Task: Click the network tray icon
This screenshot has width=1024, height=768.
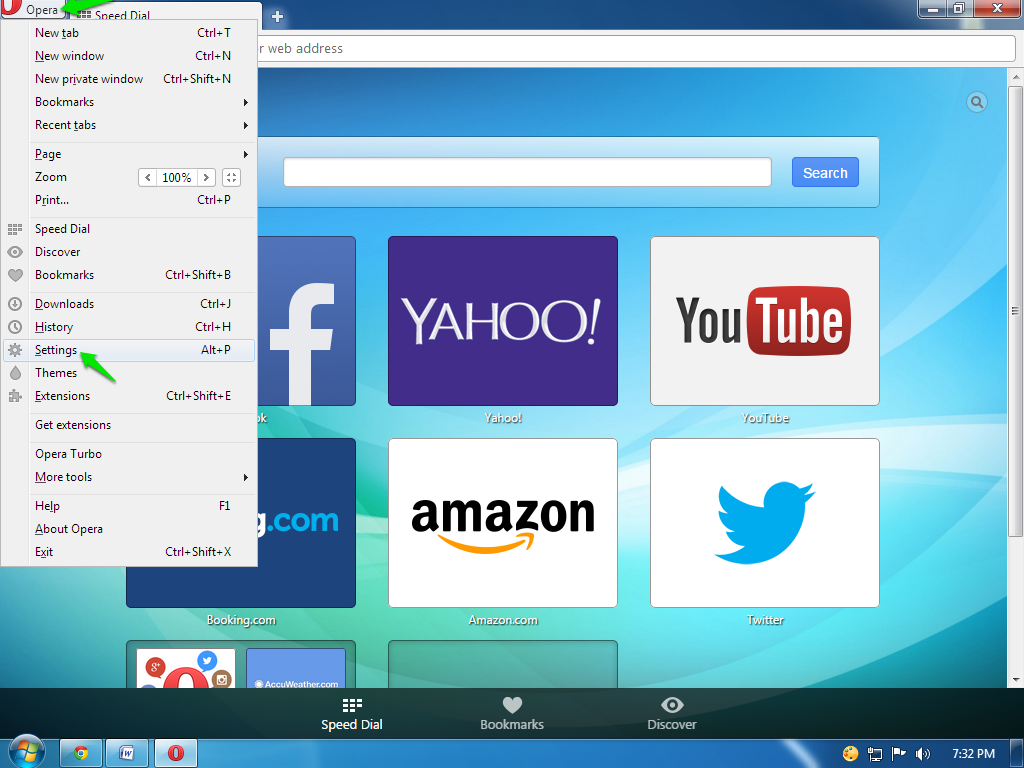Action: tap(875, 754)
